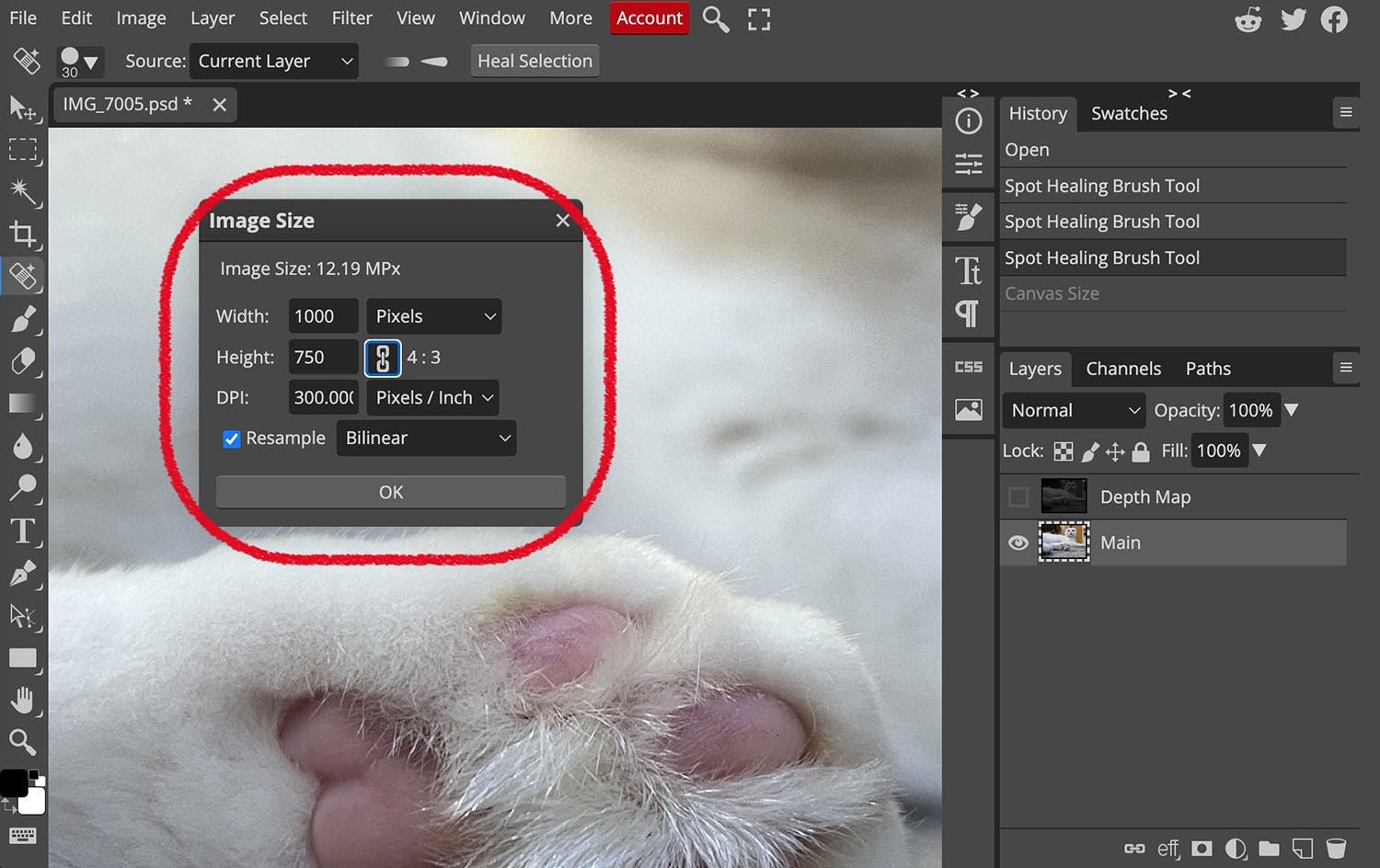Select the Eraser tool
The height and width of the screenshot is (868, 1380).
pyautogui.click(x=22, y=360)
